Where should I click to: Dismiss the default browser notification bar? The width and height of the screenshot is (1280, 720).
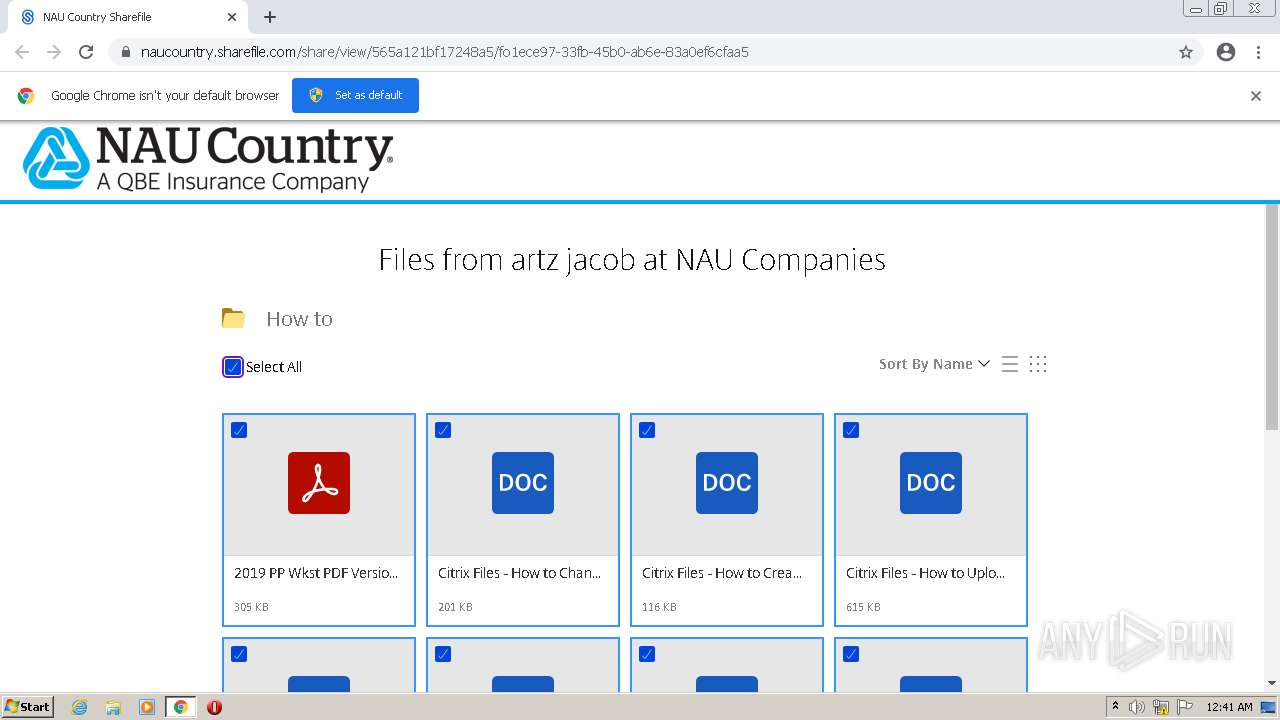coord(1256,96)
